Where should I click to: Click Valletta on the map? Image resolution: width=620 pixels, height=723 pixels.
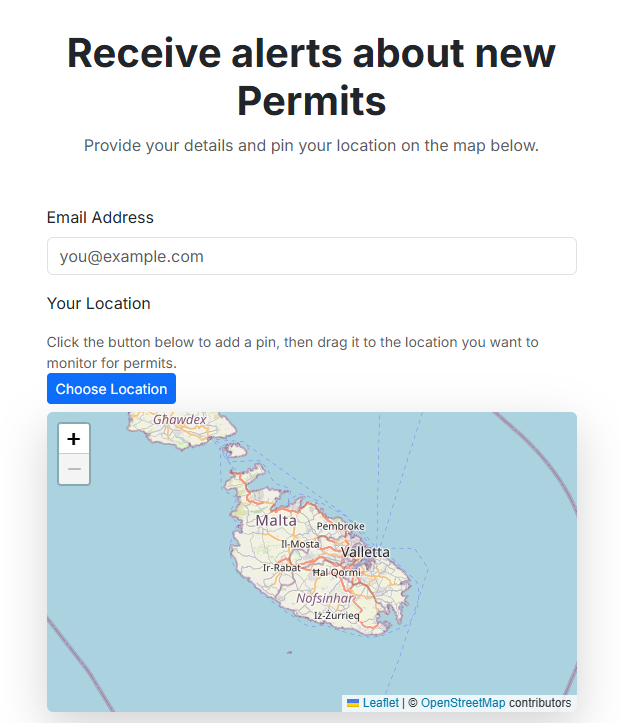pyautogui.click(x=365, y=552)
